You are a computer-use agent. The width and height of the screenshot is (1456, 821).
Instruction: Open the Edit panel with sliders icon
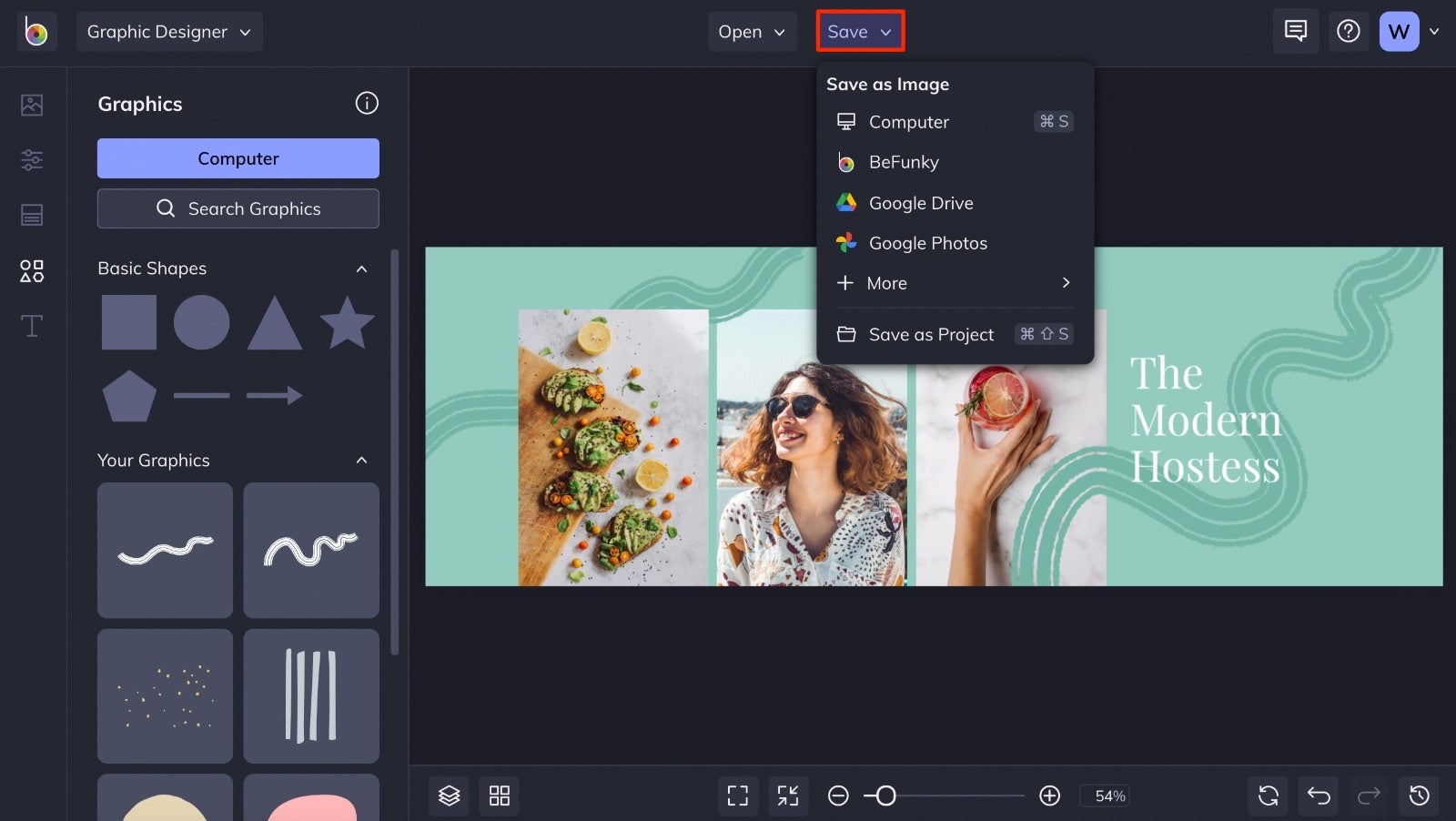point(31,159)
